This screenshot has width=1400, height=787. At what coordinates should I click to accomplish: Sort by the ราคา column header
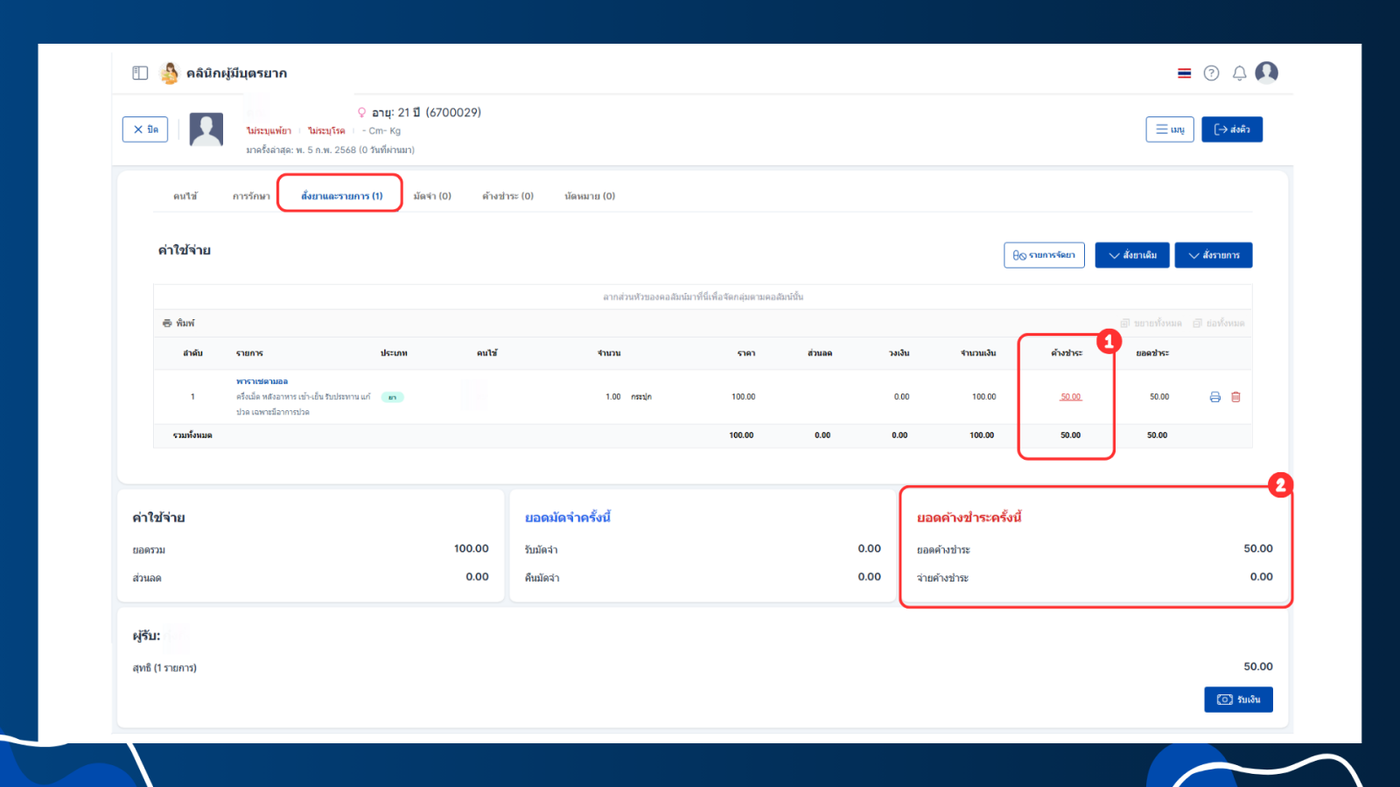tap(747, 353)
